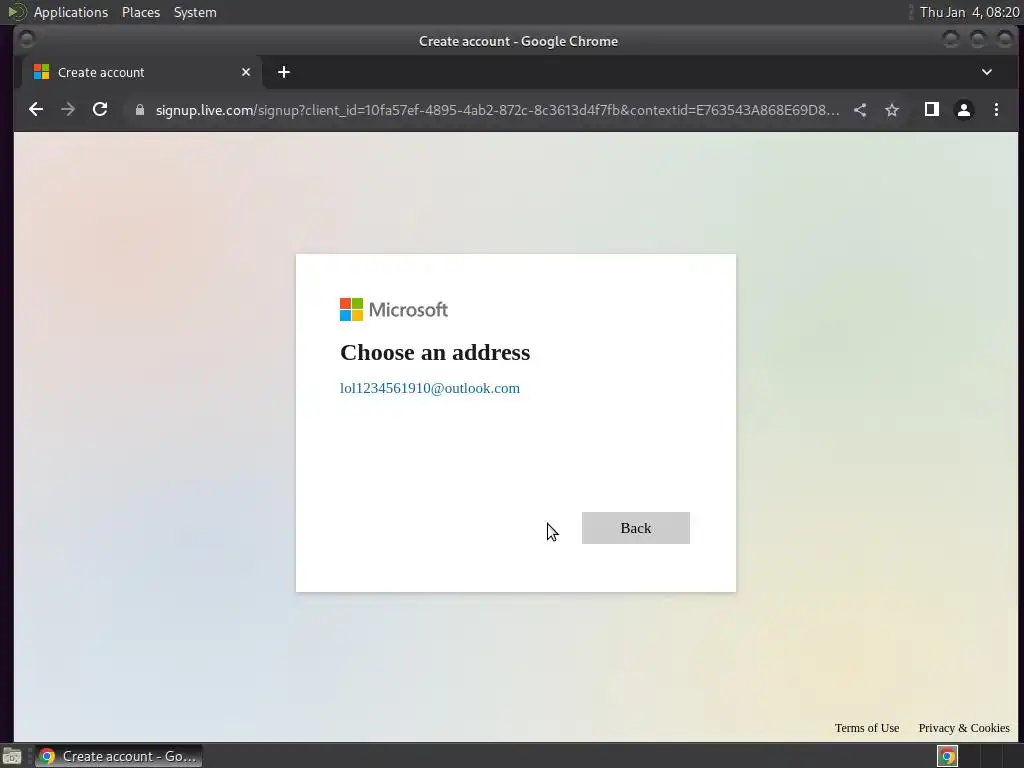The width and height of the screenshot is (1024, 768).
Task: Open the Places menu
Action: (x=140, y=12)
